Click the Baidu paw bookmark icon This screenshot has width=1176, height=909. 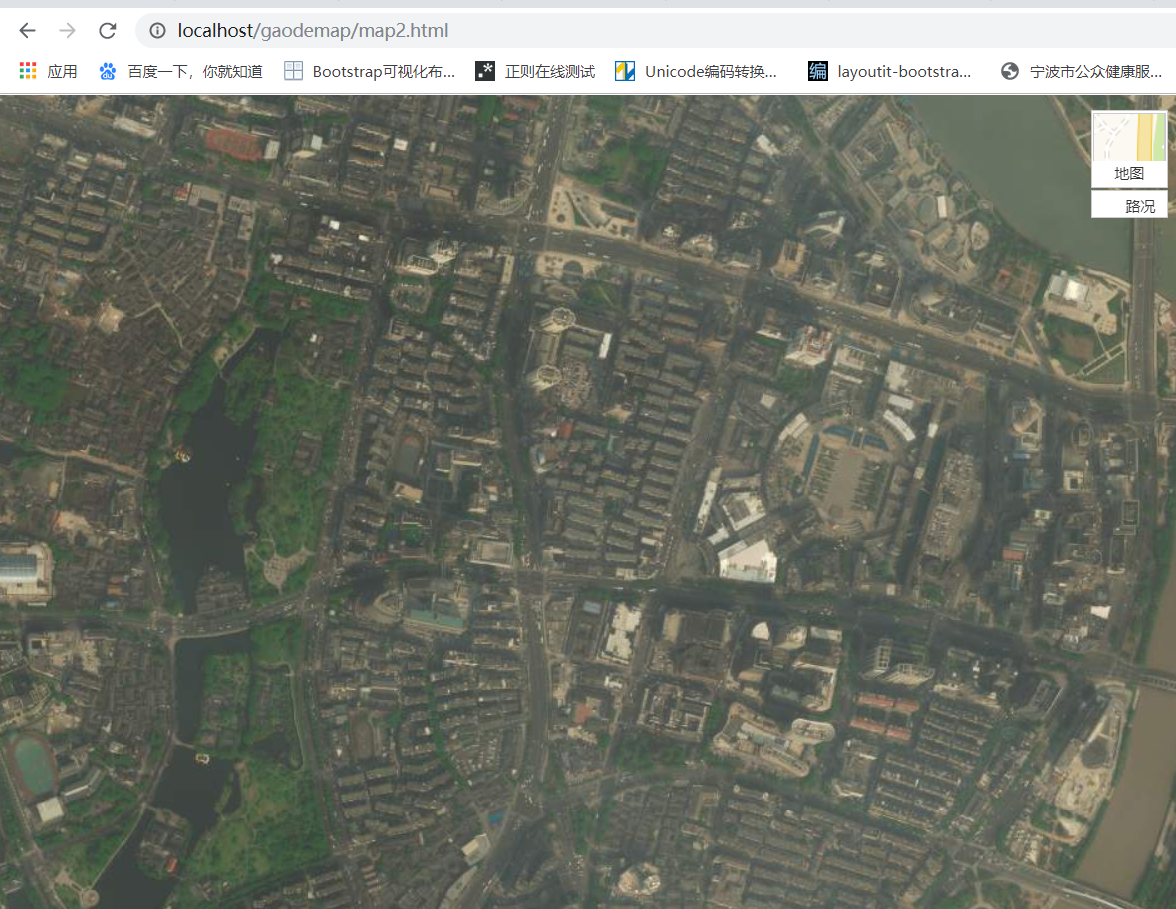(108, 71)
